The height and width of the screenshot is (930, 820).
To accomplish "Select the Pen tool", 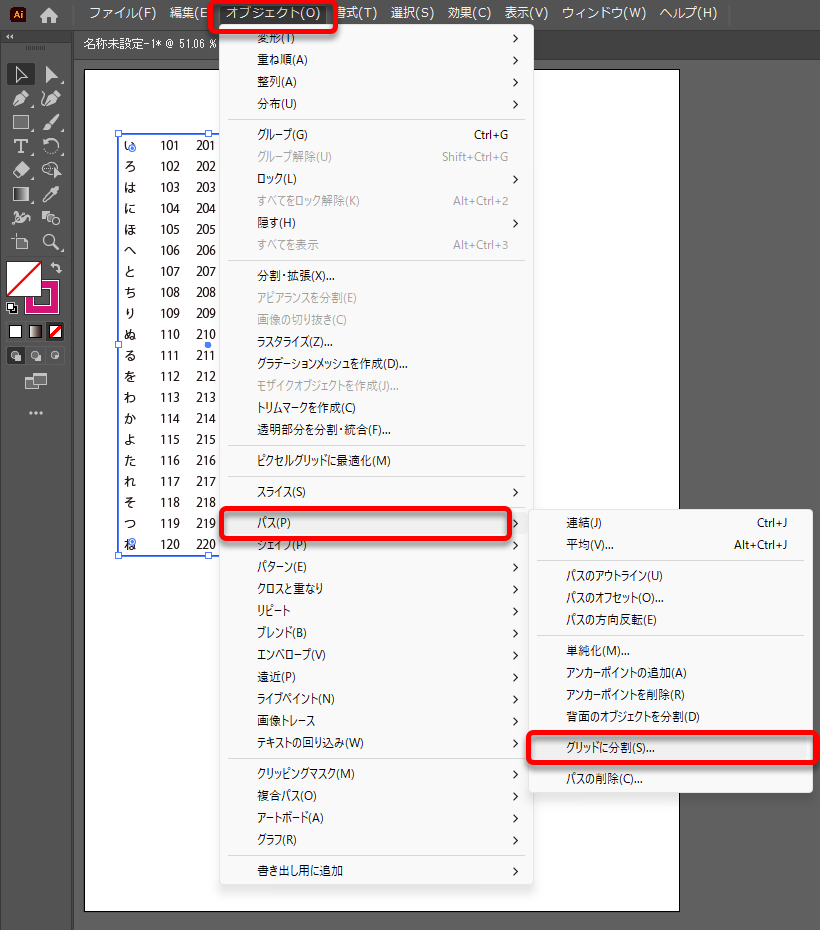I will (20, 98).
